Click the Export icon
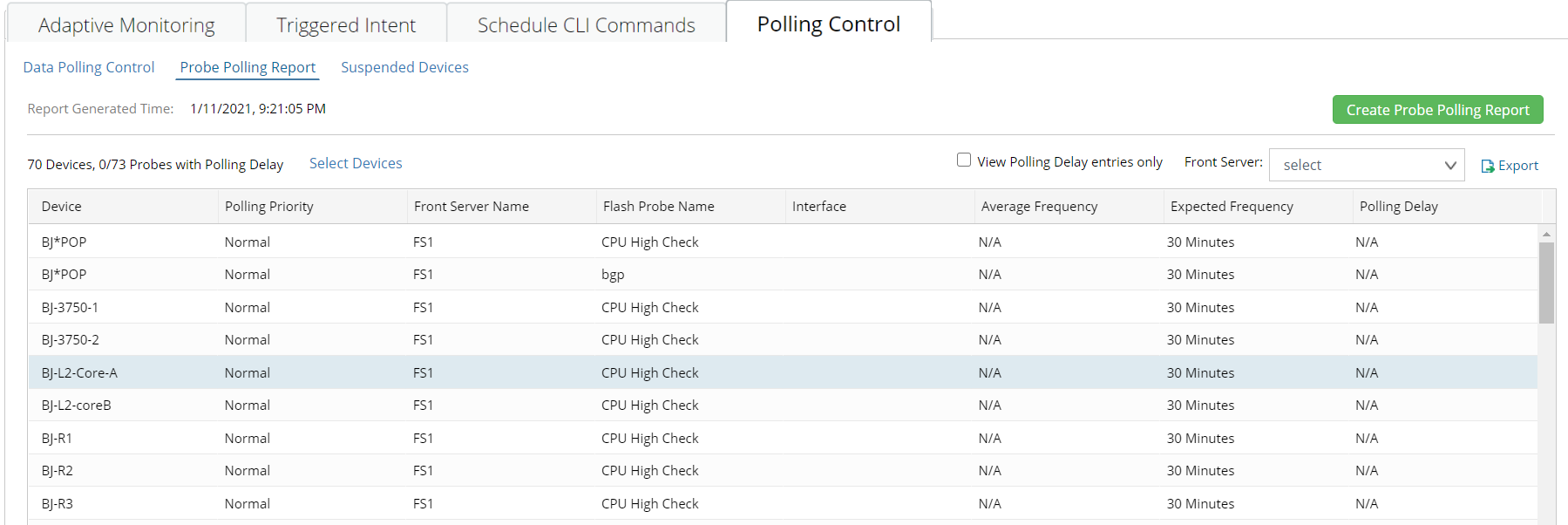Screen dimensions: 1568x525 (1488, 166)
